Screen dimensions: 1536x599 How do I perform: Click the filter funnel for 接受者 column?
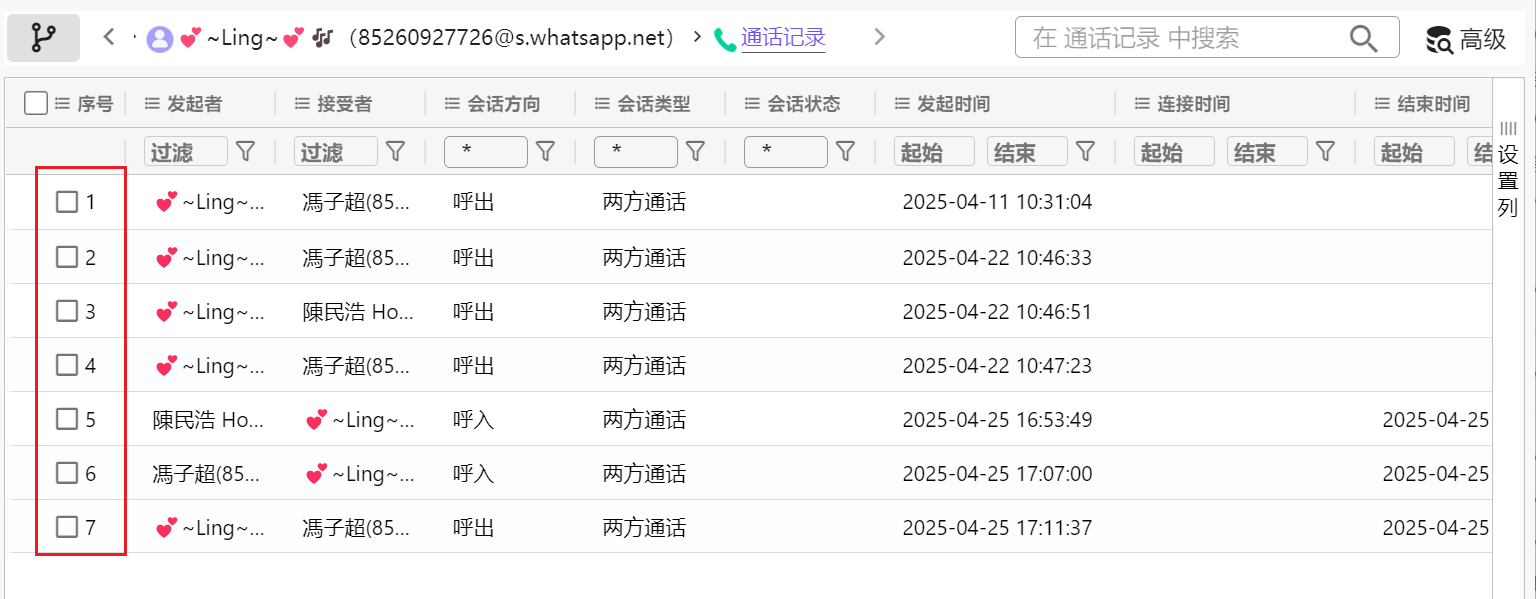[x=395, y=151]
